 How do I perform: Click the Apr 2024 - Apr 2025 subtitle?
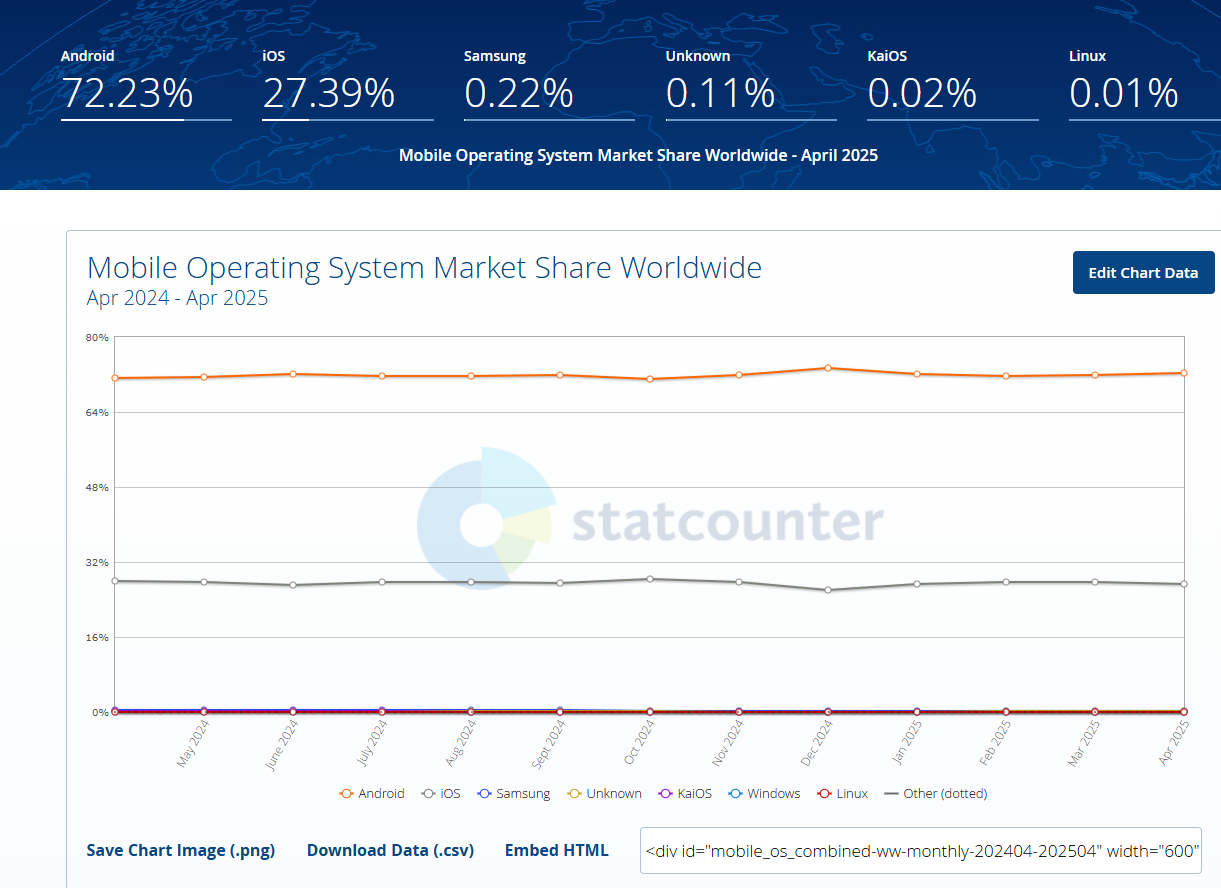pyautogui.click(x=177, y=298)
